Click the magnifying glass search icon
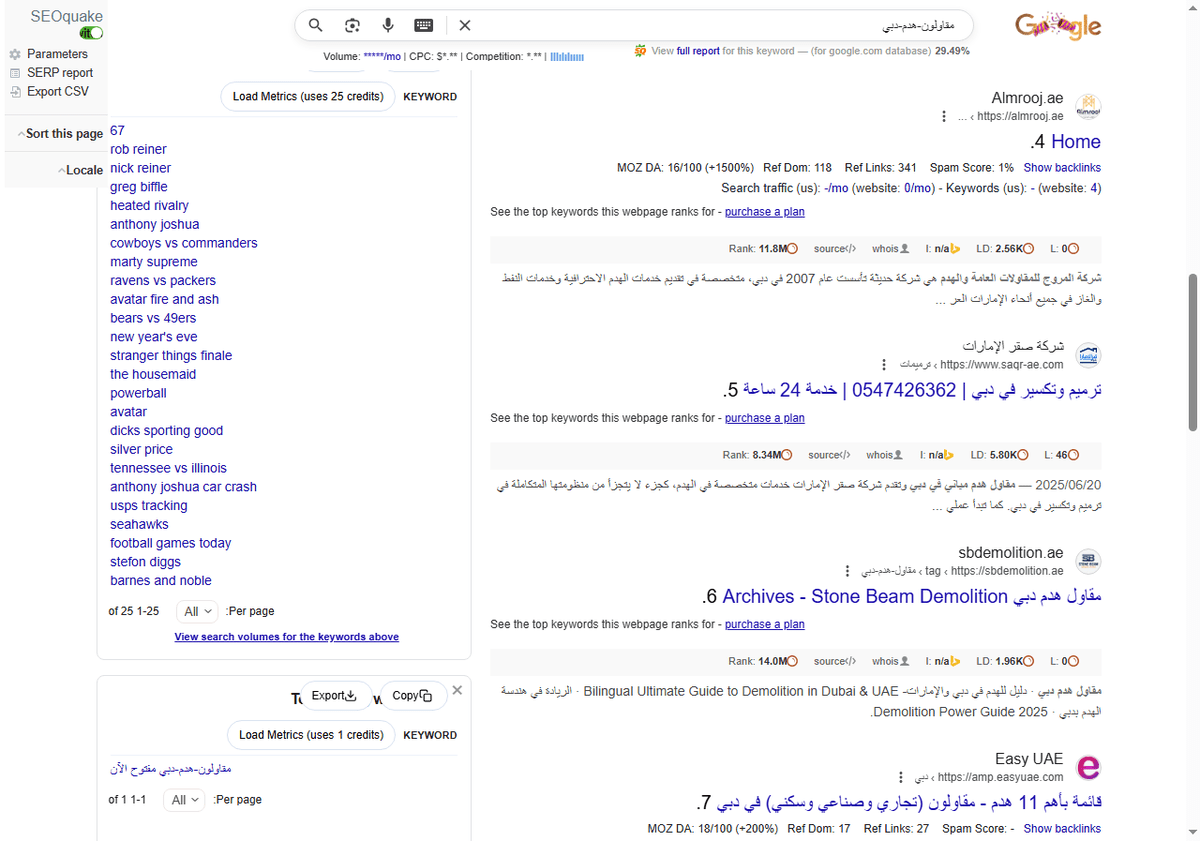This screenshot has height=841, width=1200. [315, 25]
